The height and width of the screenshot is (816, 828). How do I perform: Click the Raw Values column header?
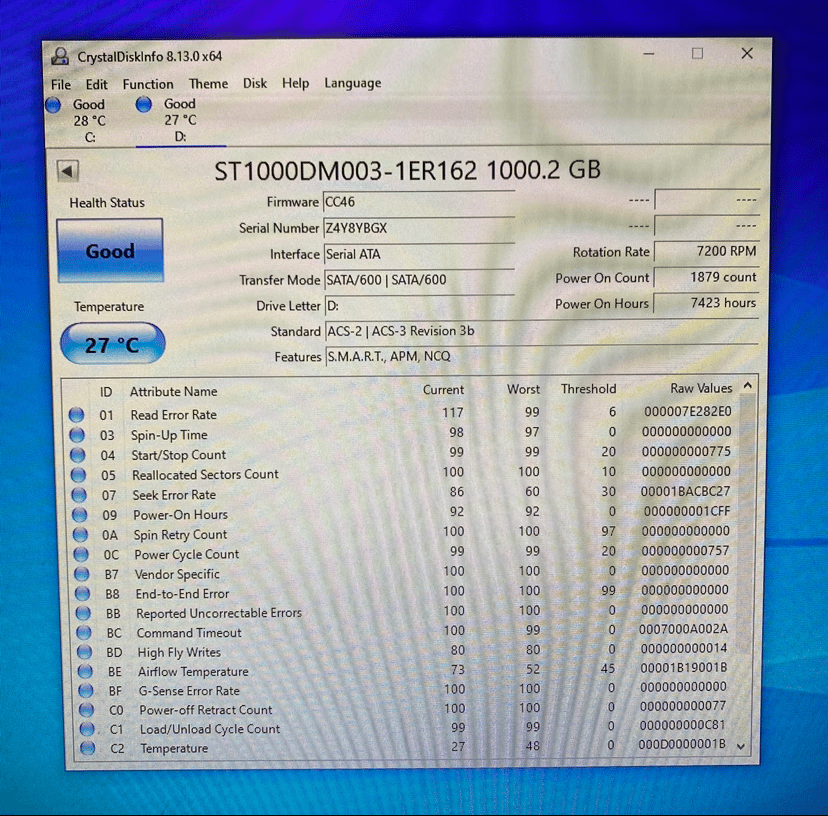[701, 388]
